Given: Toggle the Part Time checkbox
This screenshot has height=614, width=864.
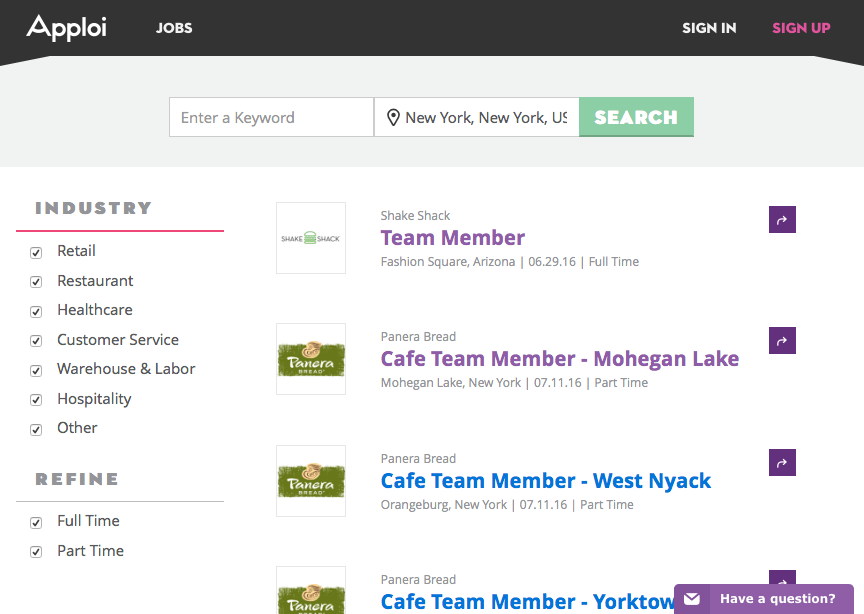Looking at the screenshot, I should point(36,552).
